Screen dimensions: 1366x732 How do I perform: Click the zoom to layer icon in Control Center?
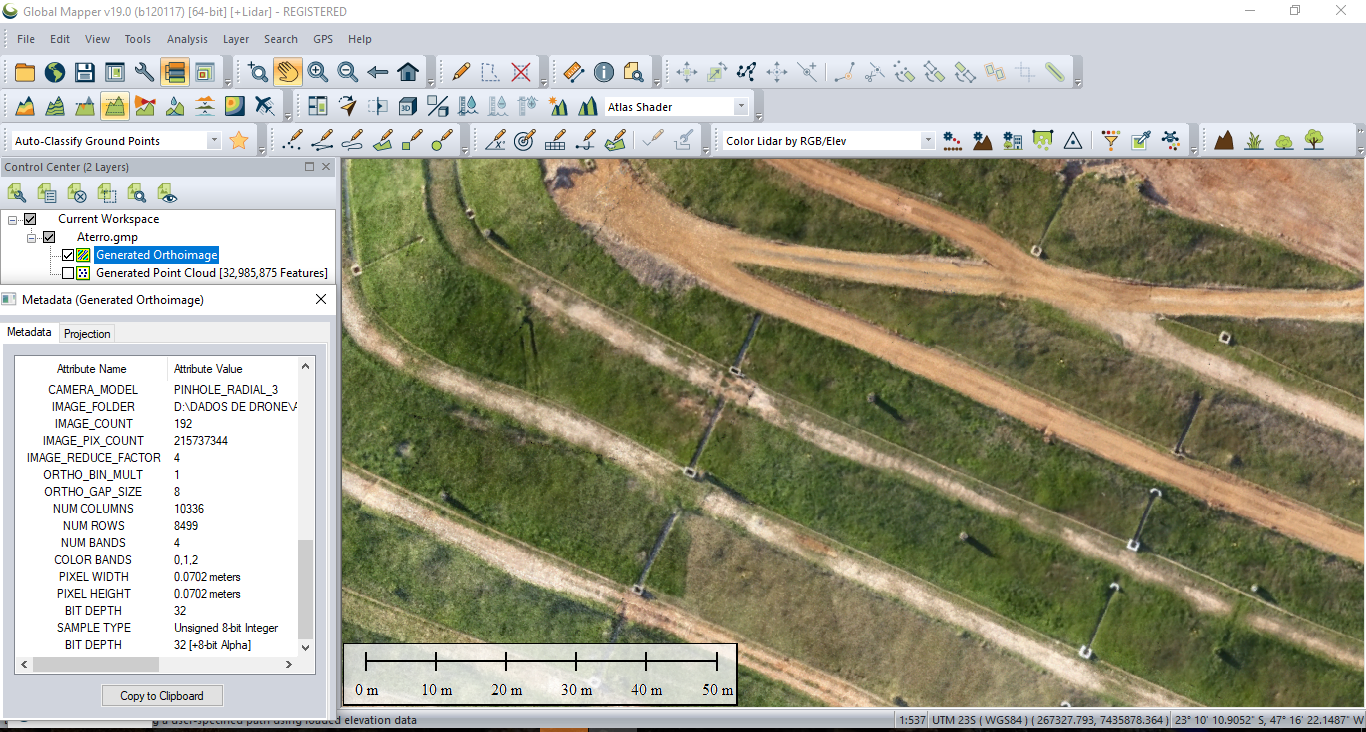coord(137,193)
